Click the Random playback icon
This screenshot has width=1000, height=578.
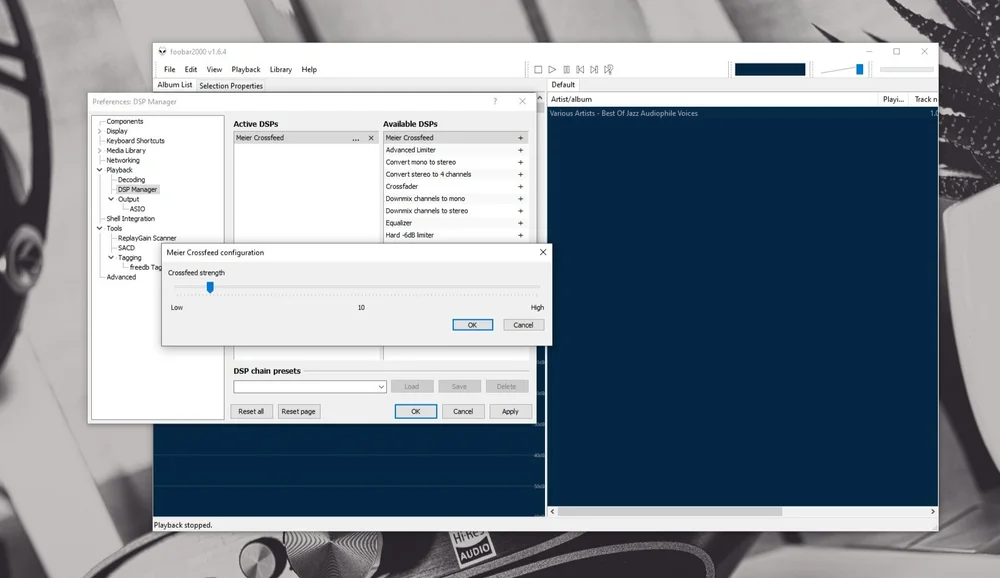pos(608,70)
